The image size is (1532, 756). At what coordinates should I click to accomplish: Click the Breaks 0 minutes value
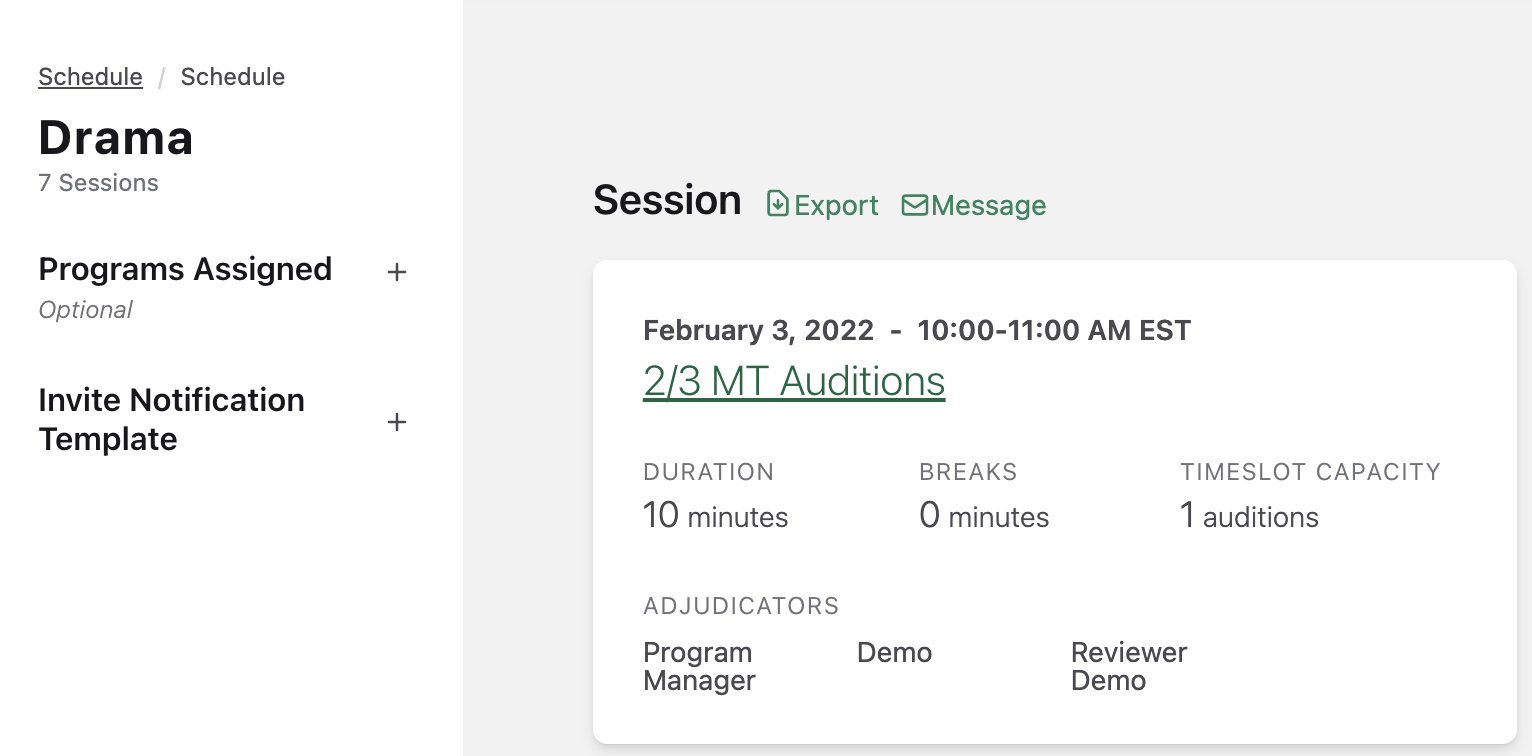point(983,516)
